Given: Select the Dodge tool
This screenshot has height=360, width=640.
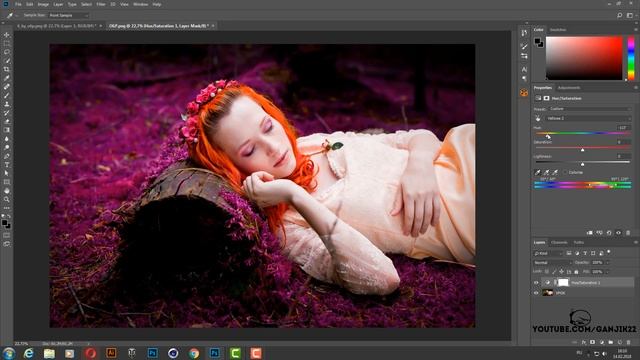Looking at the screenshot, I should point(7,147).
